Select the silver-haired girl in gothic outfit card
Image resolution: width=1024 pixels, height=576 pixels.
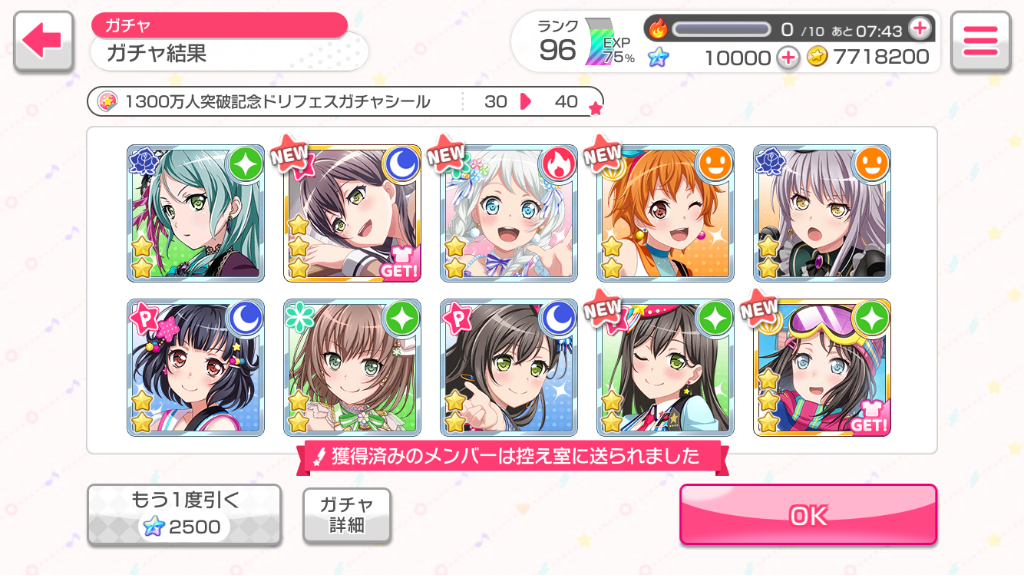[822, 214]
